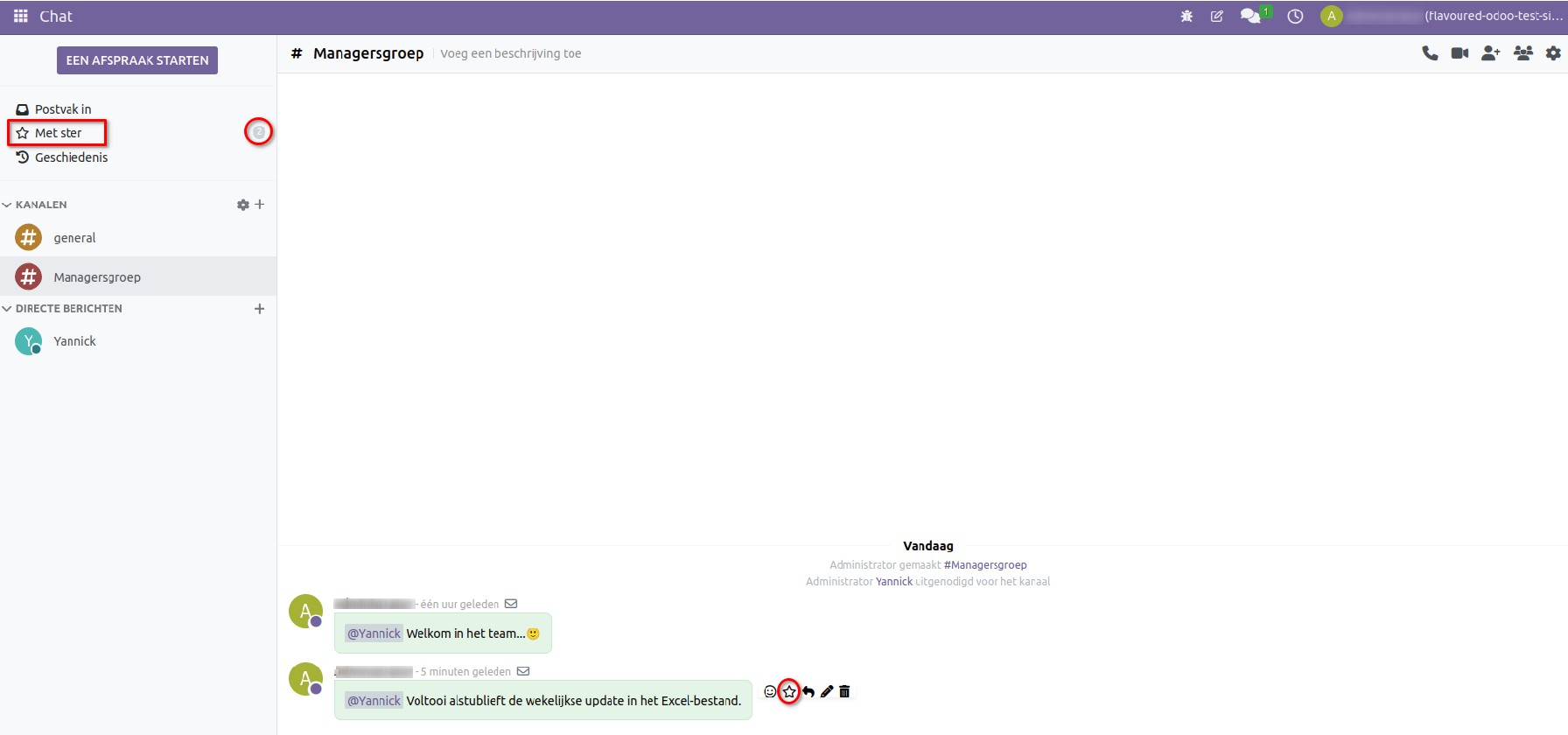Click author avatar of welcome message
Screen dimensions: 1568x735
tap(305, 611)
